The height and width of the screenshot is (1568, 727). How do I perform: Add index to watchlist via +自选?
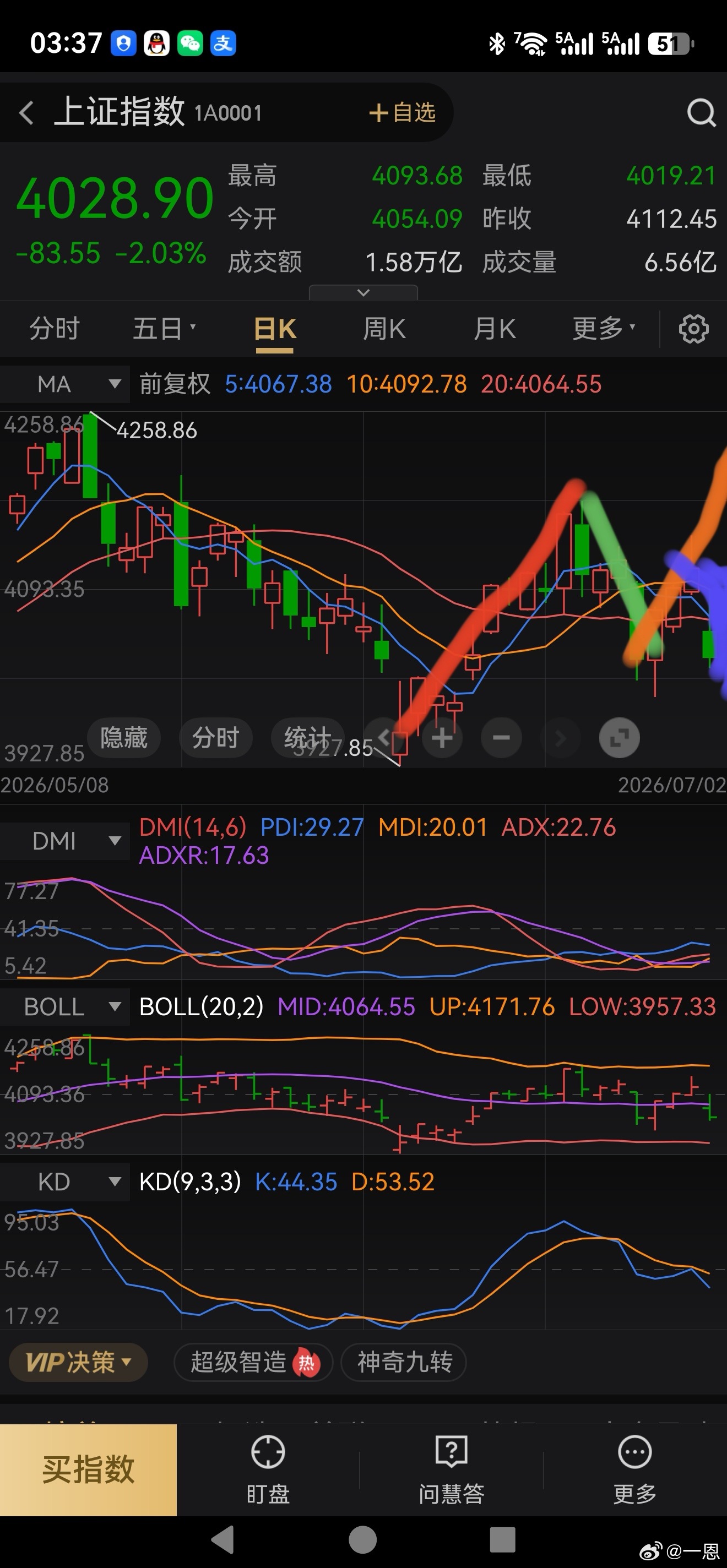402,113
